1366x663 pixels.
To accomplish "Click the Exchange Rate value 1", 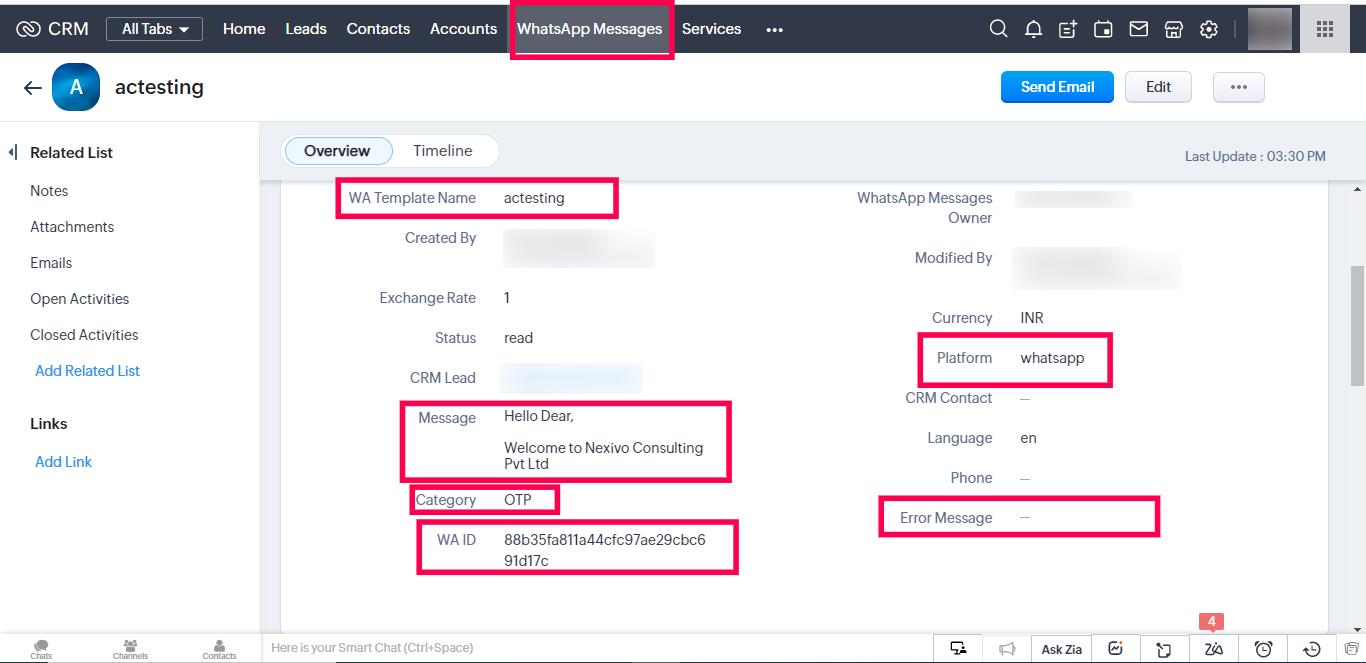I will pos(507,298).
